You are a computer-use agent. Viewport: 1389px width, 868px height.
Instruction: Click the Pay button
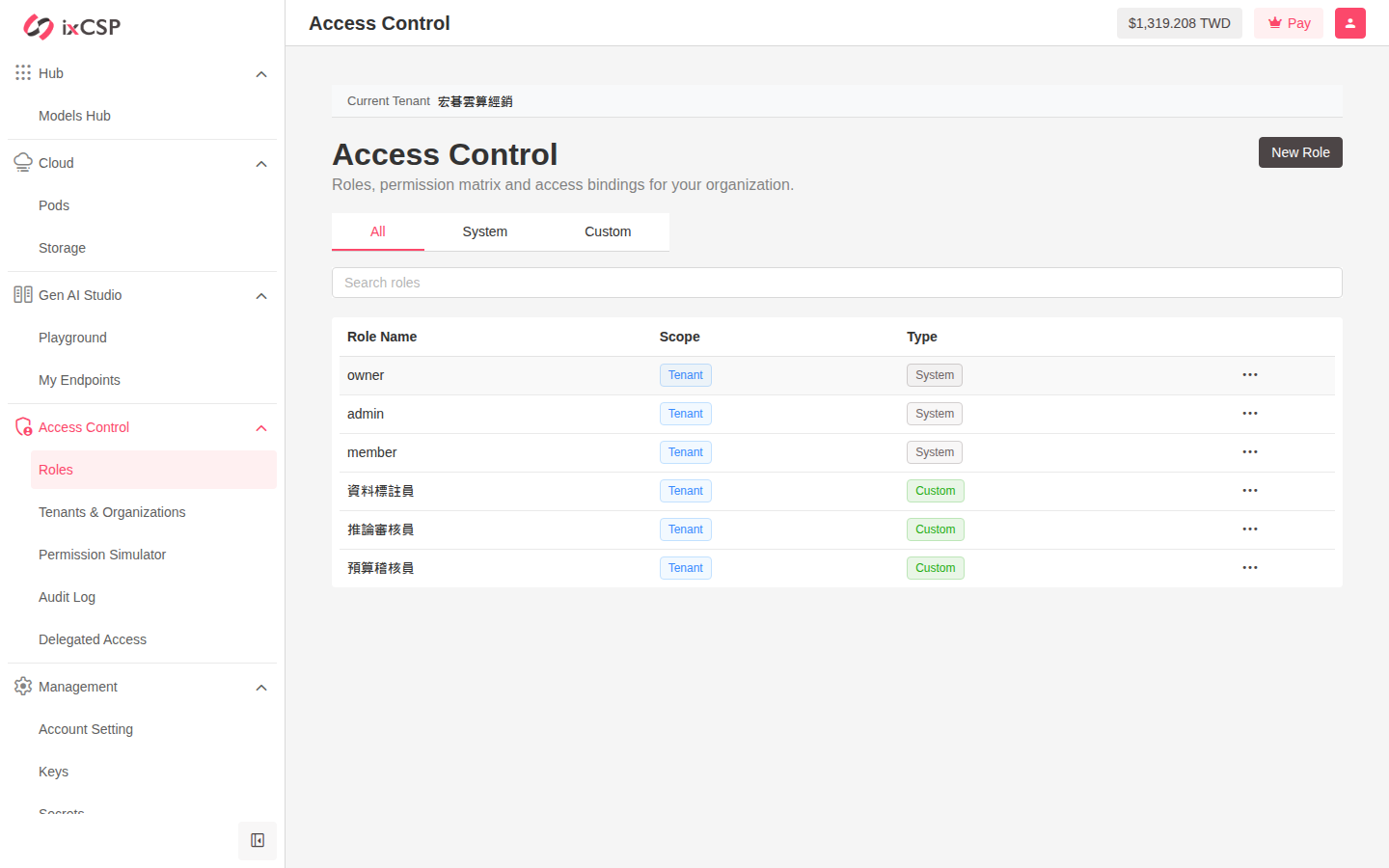click(1289, 23)
